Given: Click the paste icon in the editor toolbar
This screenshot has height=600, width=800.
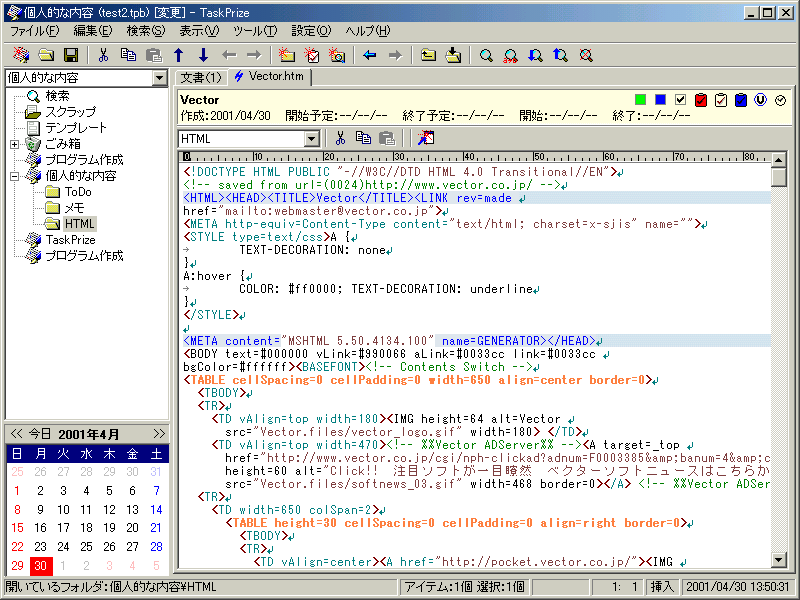Looking at the screenshot, I should [x=387, y=138].
